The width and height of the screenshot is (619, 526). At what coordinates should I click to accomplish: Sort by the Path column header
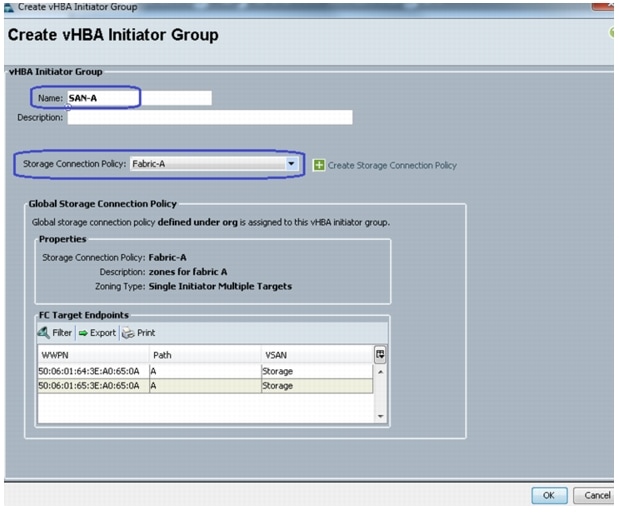tap(205, 355)
